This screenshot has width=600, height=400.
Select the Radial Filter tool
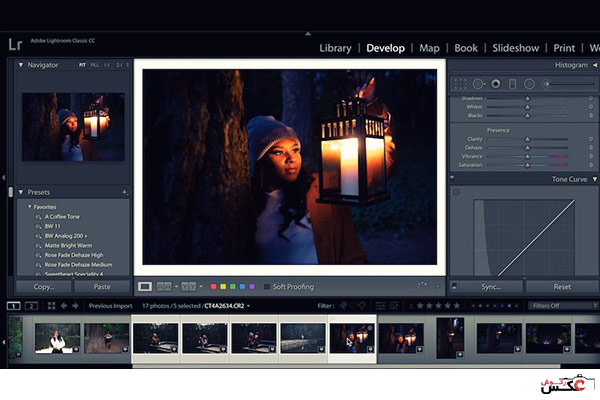pos(529,84)
